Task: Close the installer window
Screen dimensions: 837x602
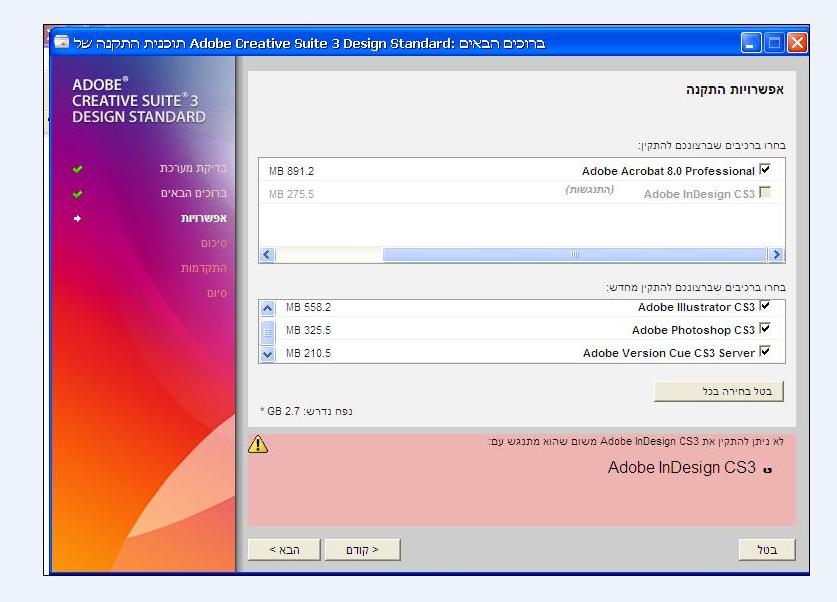Action: click(x=797, y=43)
